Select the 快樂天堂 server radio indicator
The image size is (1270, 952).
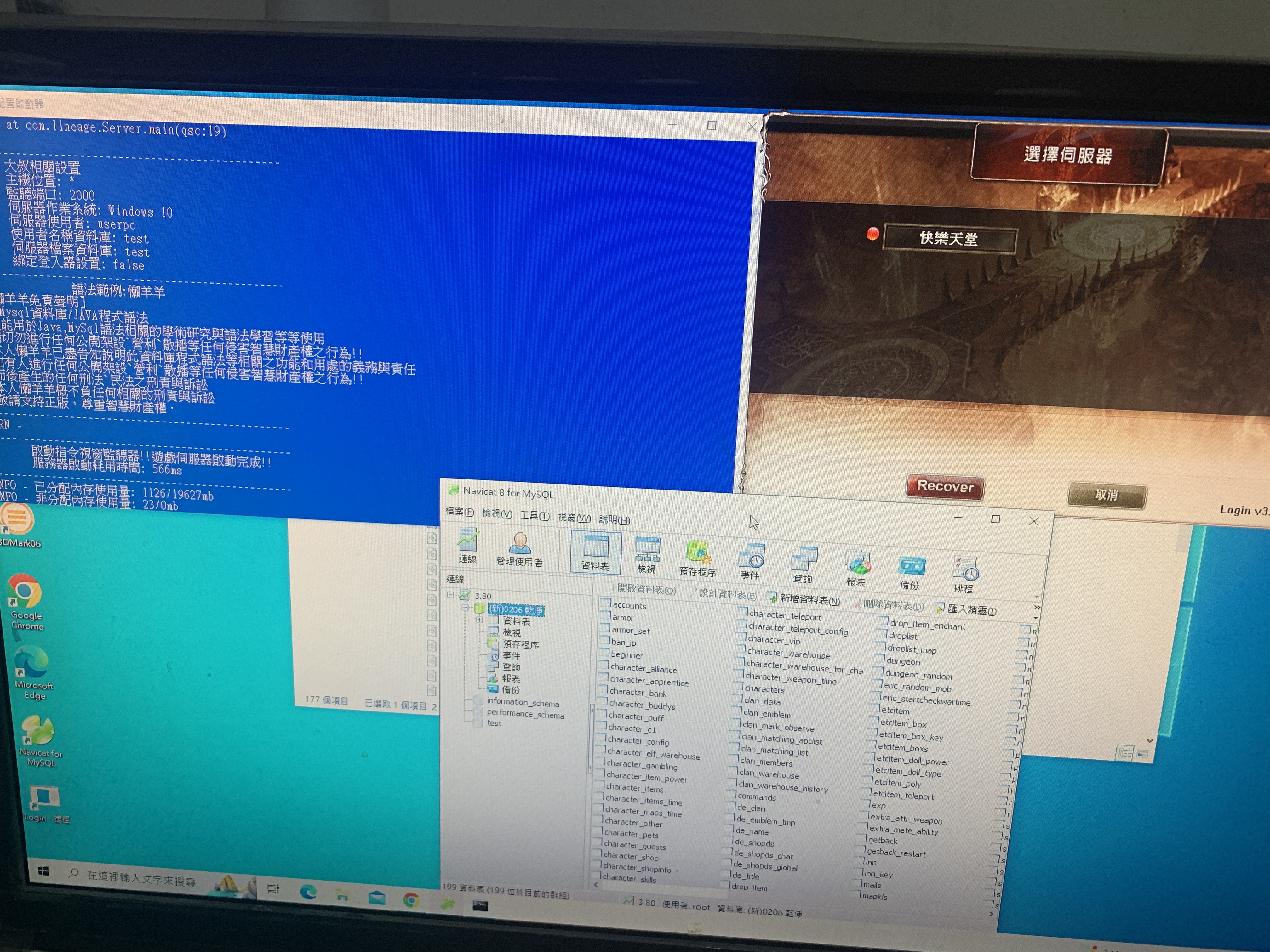click(872, 234)
